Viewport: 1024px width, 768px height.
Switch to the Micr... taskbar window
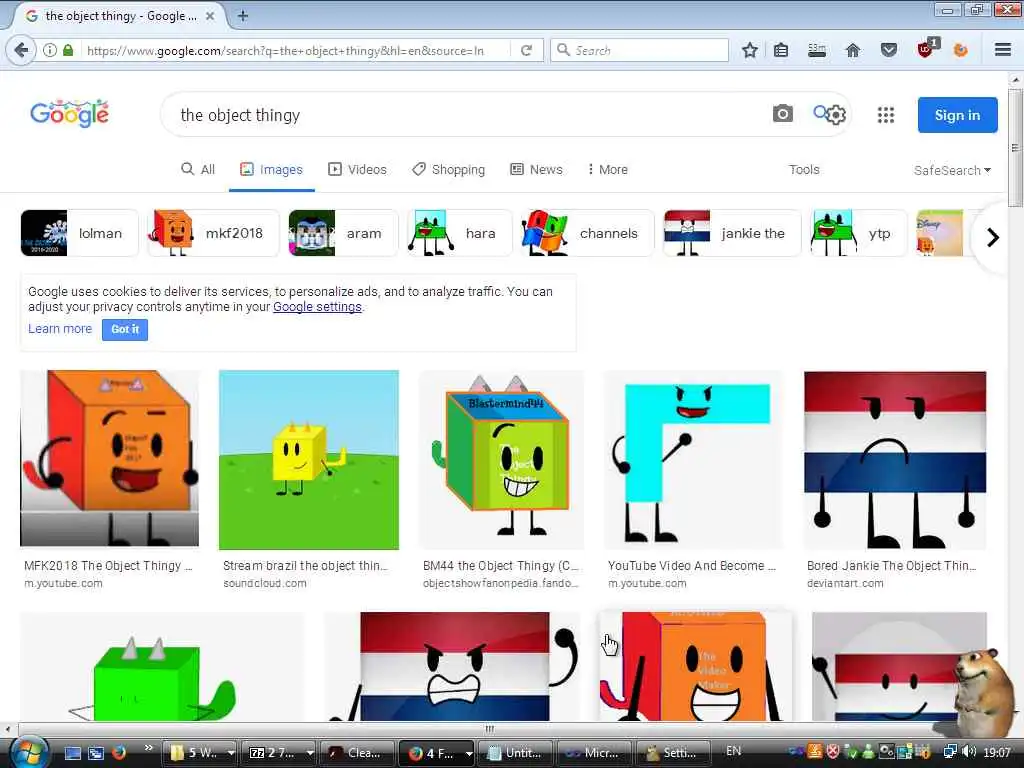pos(594,753)
